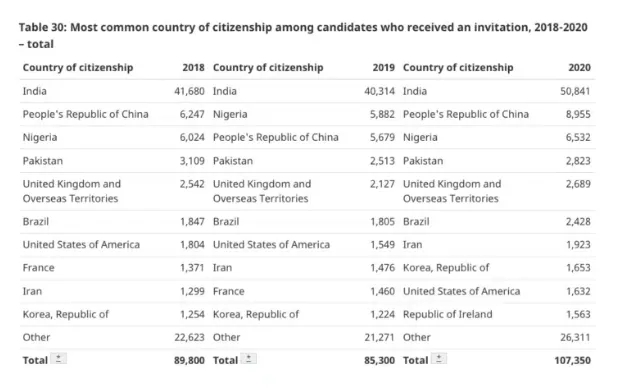Click the 2018 total value 89,800
The image size is (619, 390).
[189, 360]
